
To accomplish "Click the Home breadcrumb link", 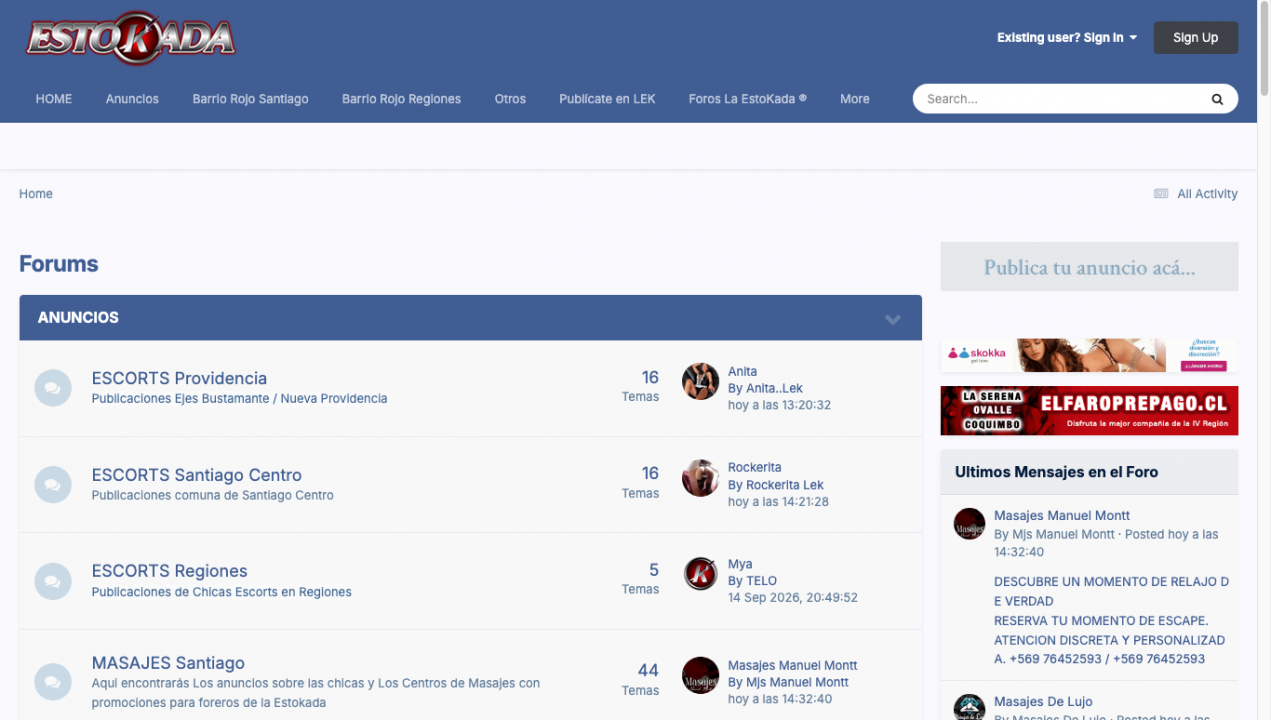I will [x=36, y=194].
